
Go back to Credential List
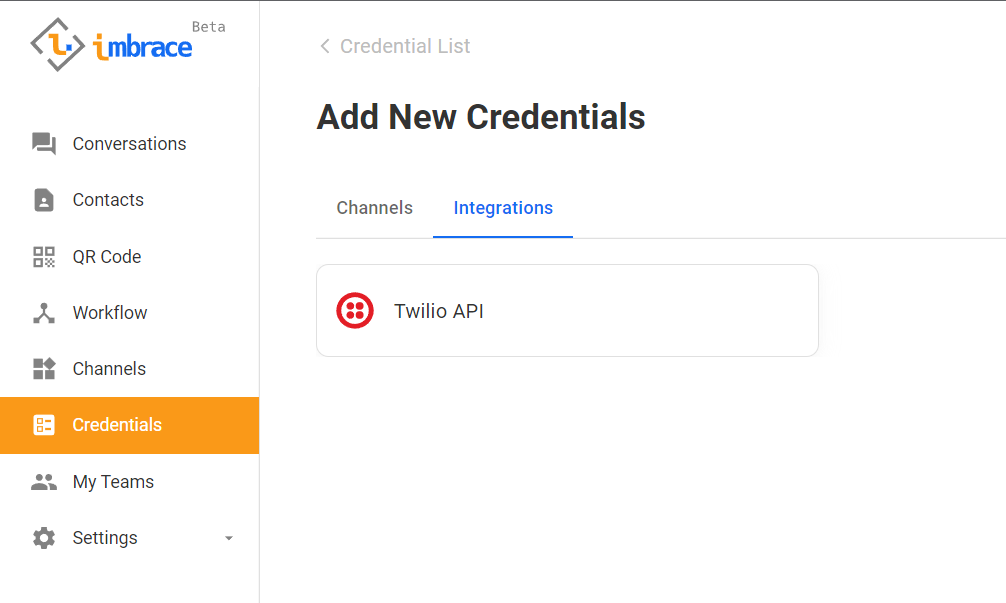click(x=404, y=46)
